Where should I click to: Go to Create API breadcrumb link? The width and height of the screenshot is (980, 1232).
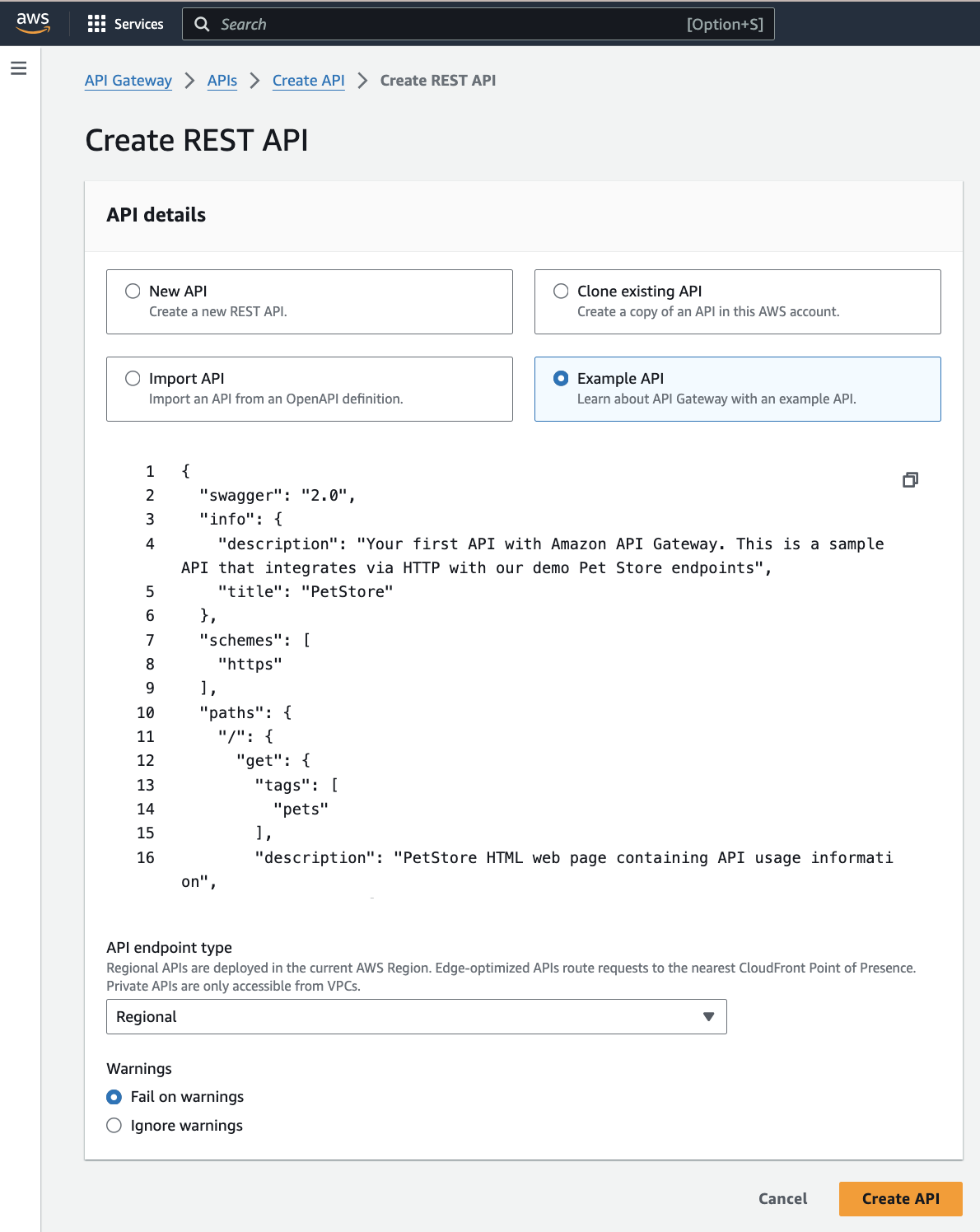309,80
